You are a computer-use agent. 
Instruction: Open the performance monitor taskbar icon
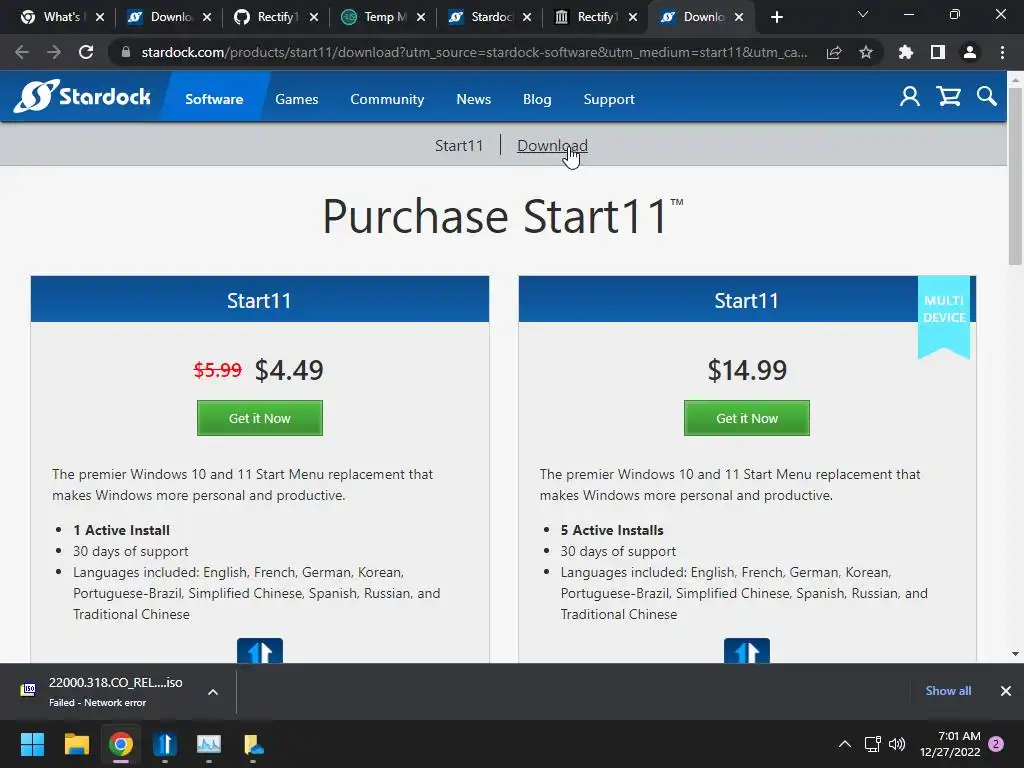pos(209,744)
